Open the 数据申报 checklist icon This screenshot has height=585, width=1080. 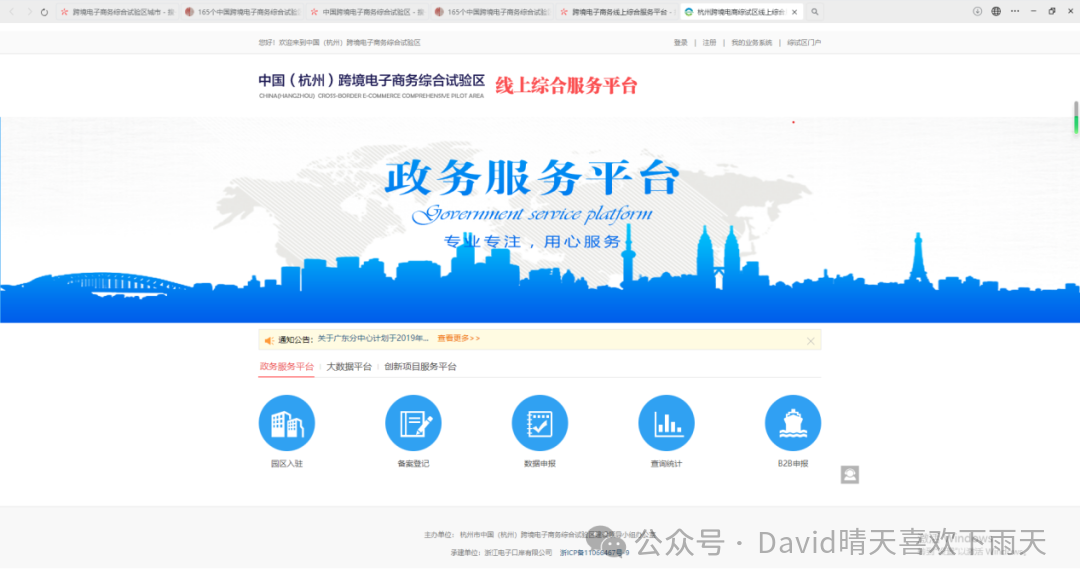tap(539, 422)
